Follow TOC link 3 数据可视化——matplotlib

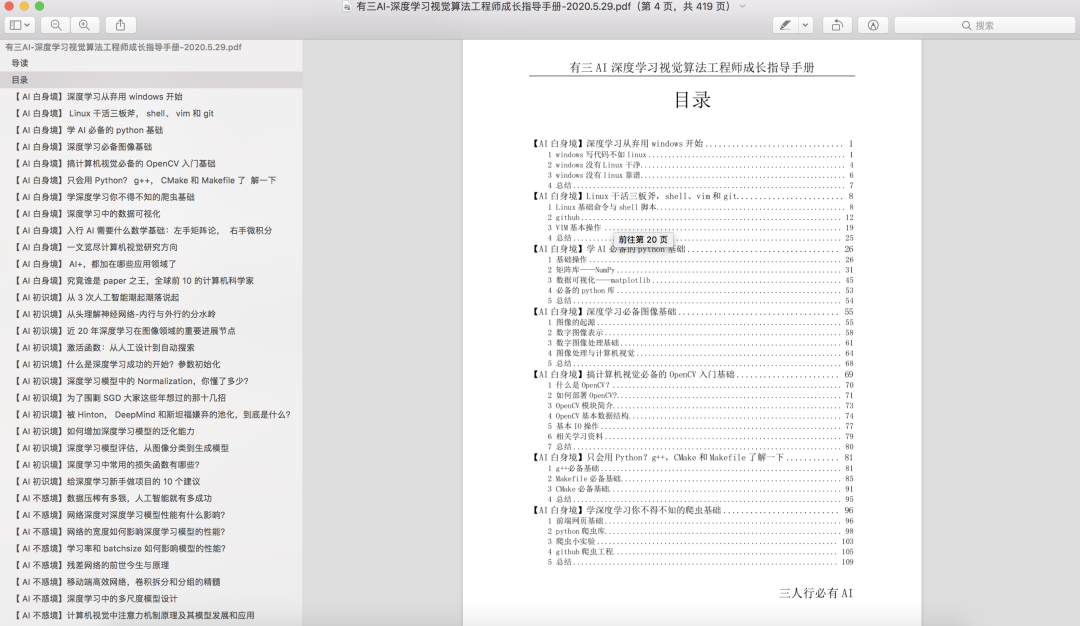click(700, 280)
